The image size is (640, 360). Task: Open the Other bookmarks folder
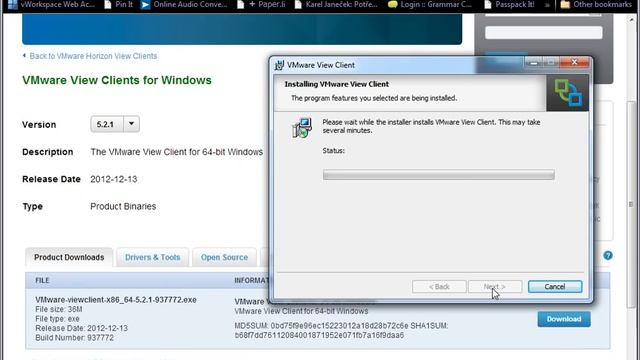click(596, 4)
